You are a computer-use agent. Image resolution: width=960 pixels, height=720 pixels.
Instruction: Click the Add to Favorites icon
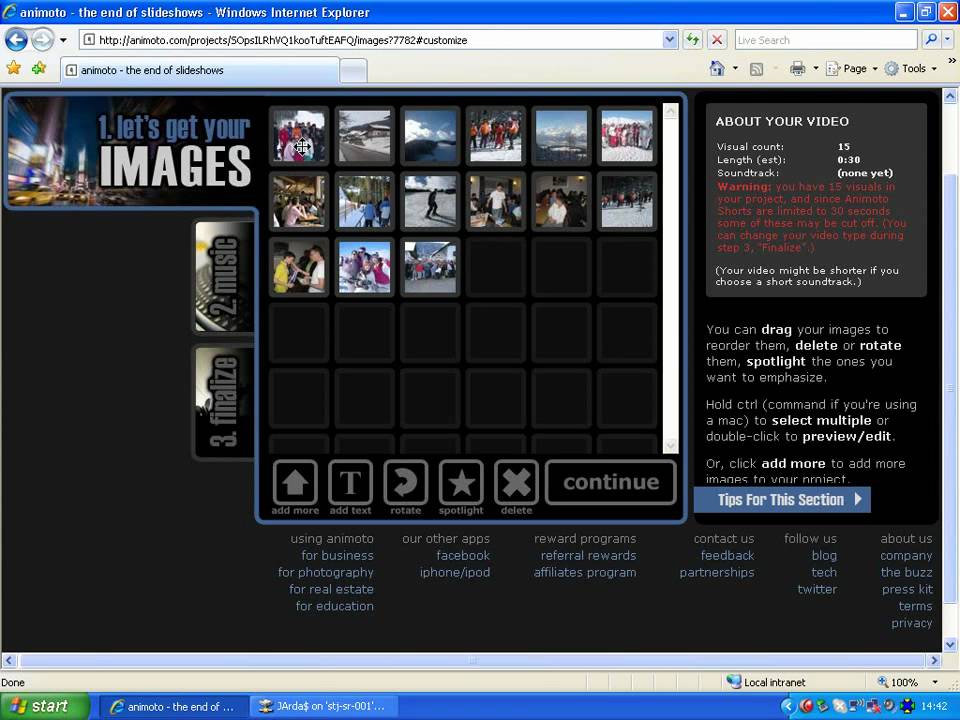pyautogui.click(x=39, y=68)
